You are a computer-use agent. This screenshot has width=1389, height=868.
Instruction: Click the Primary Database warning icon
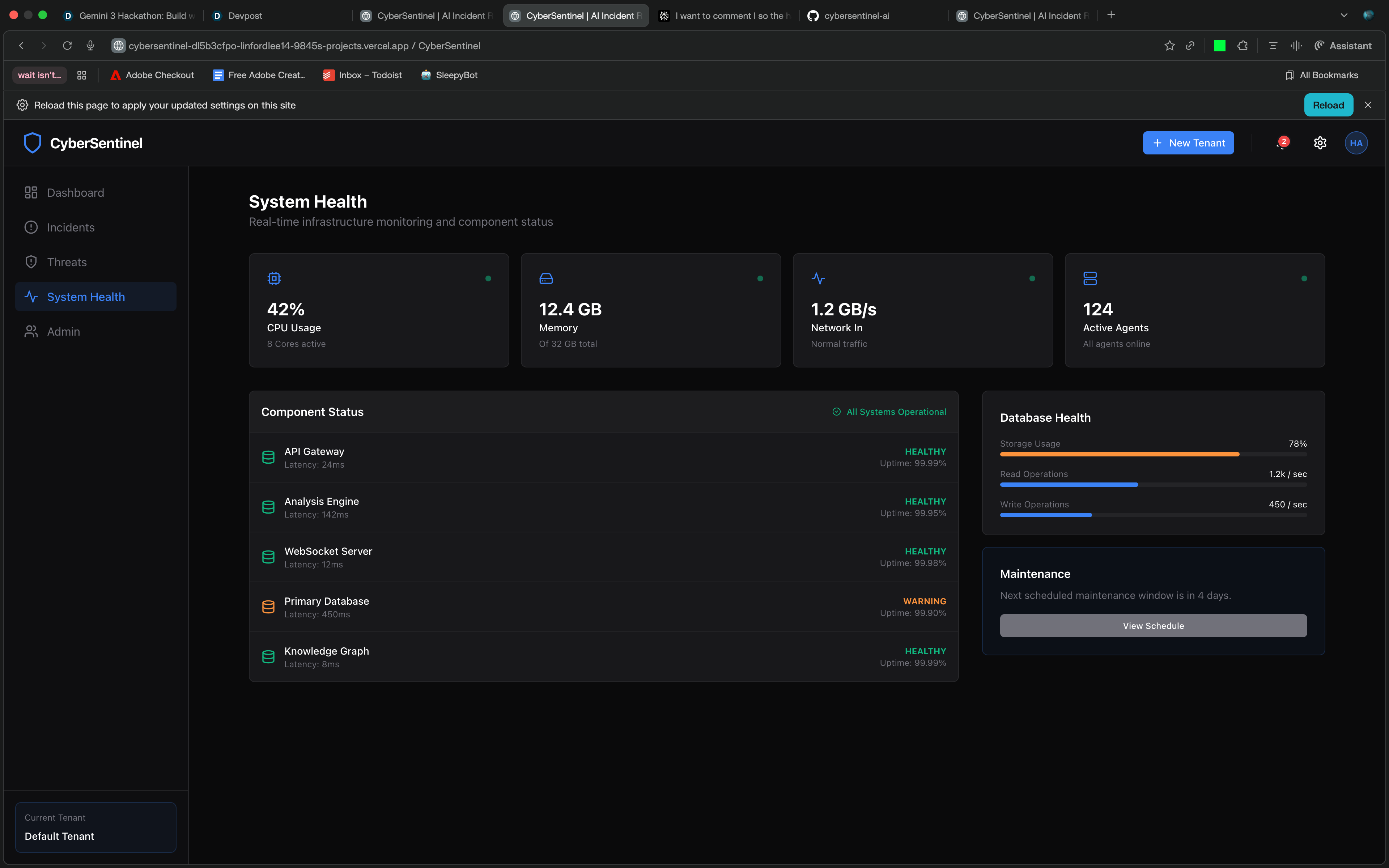tap(268, 607)
